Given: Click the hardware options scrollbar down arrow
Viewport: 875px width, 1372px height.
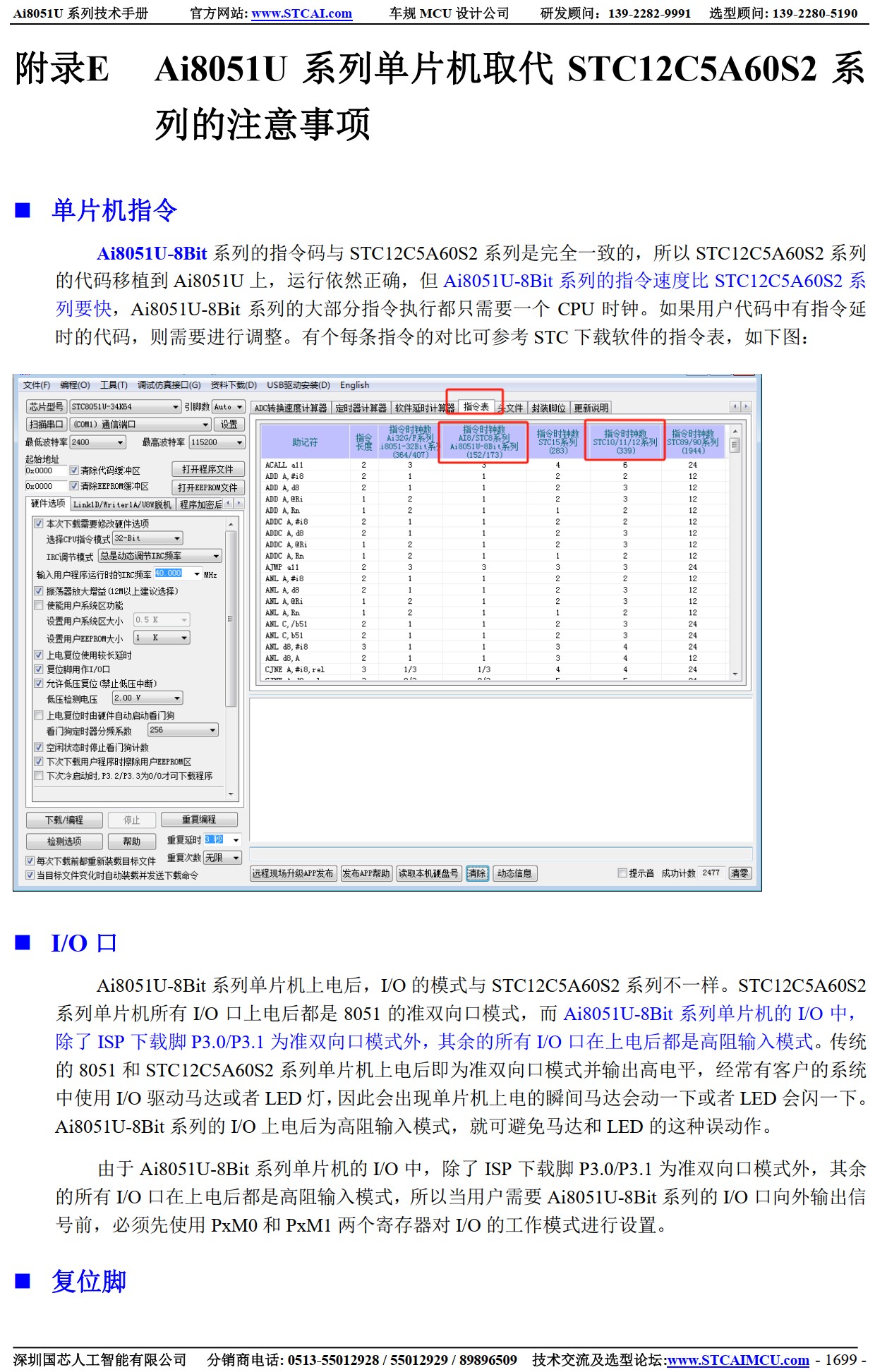Looking at the screenshot, I should click(x=231, y=794).
